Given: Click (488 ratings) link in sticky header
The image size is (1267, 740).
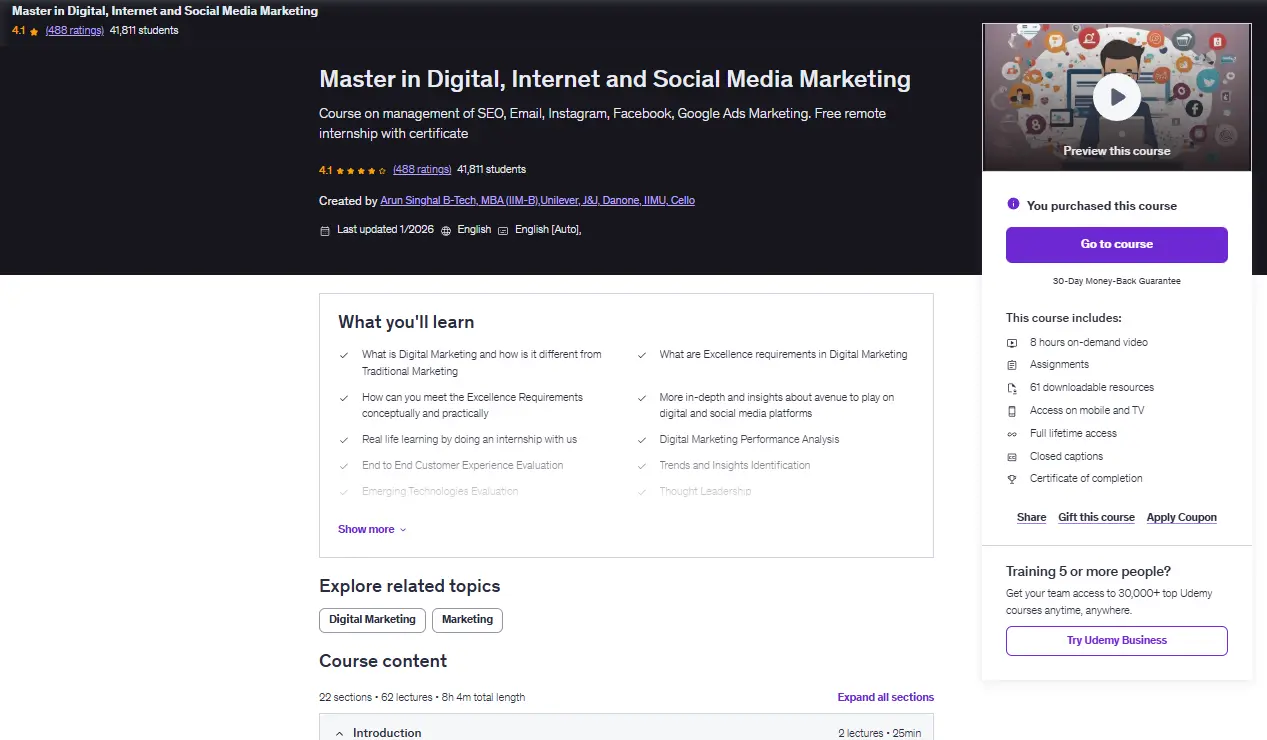Looking at the screenshot, I should (75, 30).
